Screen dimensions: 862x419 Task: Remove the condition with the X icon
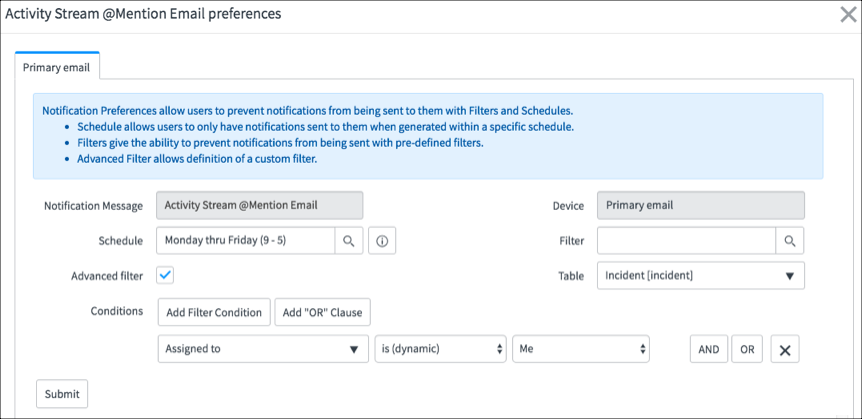point(785,349)
